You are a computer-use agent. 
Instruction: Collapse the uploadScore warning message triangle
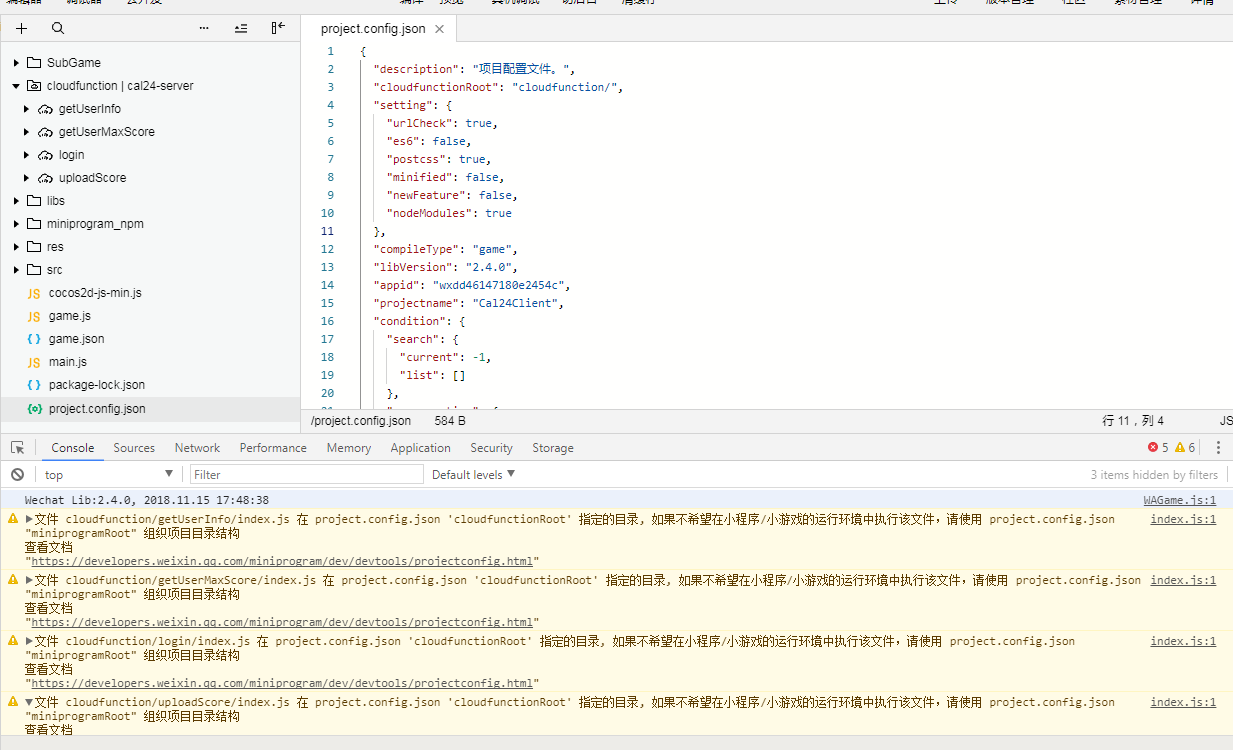point(30,702)
